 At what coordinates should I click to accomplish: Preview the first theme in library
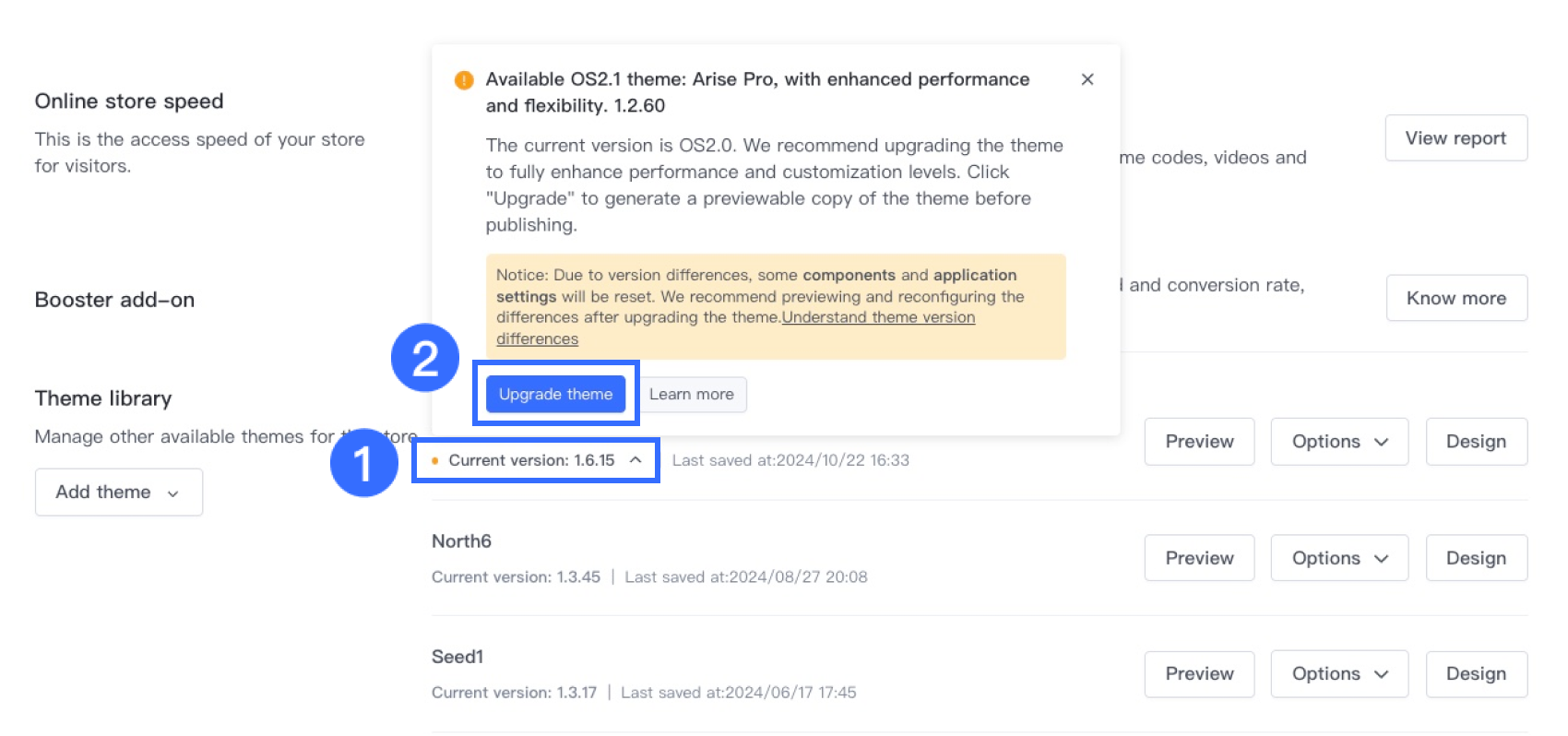[x=1199, y=442]
